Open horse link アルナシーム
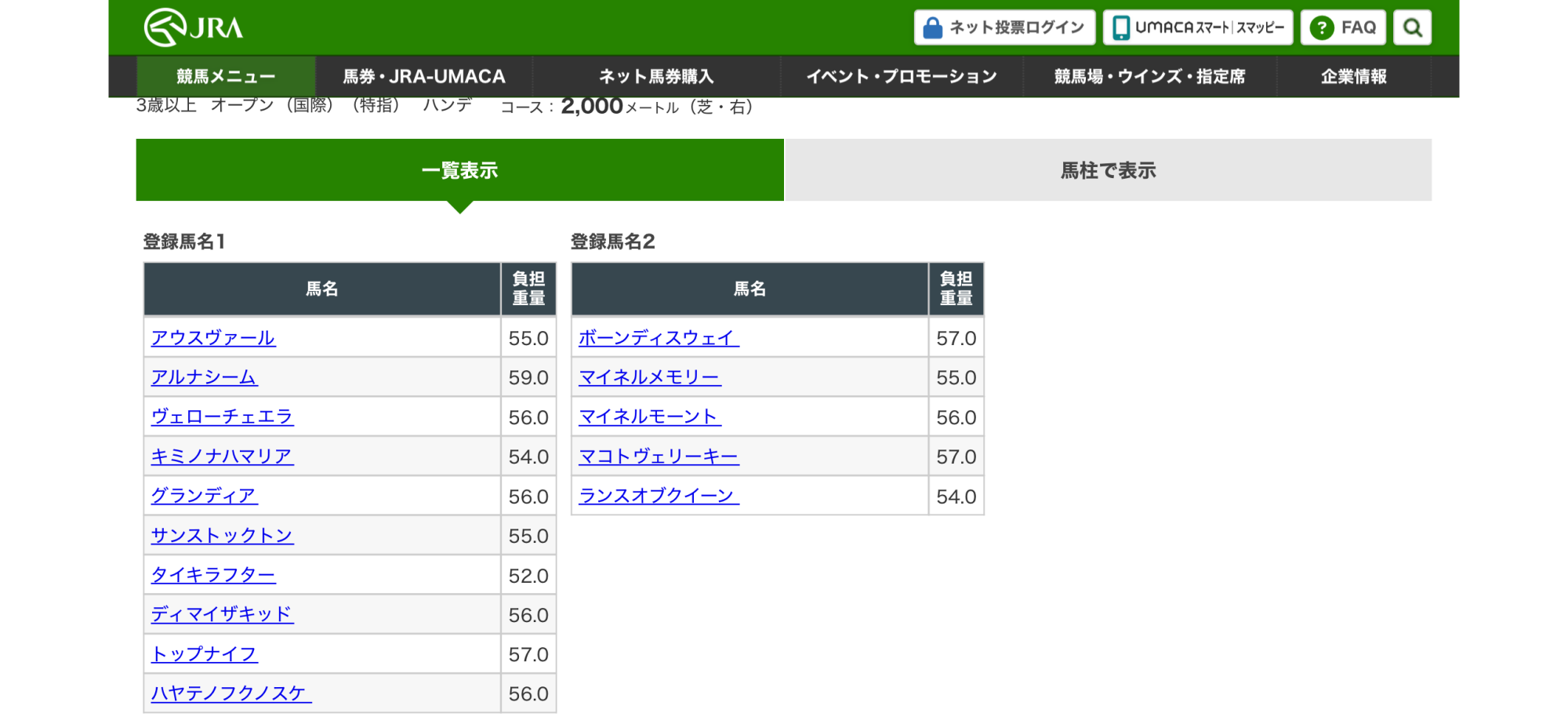 click(x=204, y=377)
